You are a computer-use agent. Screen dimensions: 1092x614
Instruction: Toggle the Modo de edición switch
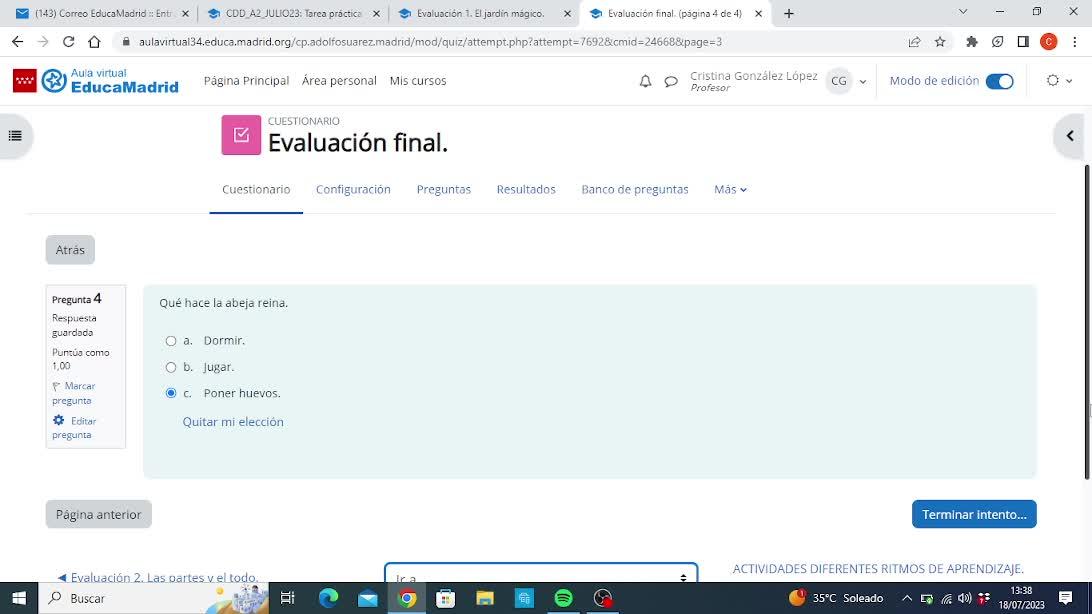999,81
